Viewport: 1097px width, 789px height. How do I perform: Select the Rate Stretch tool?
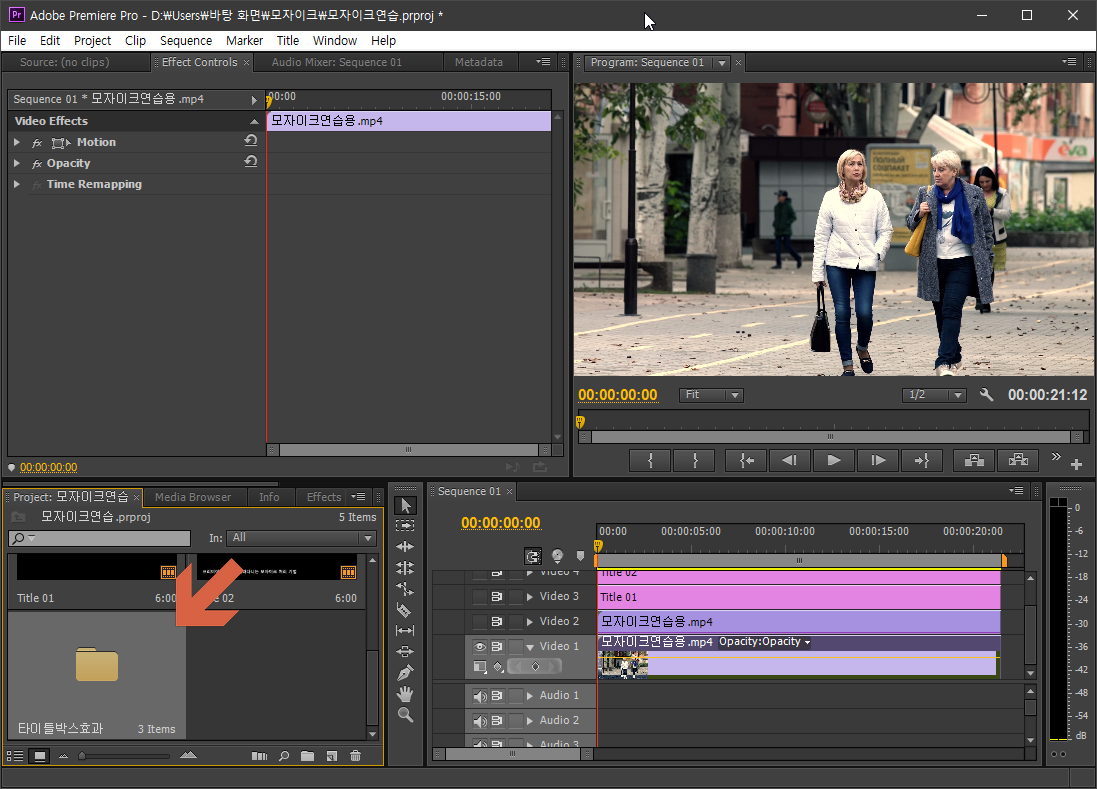[405, 589]
